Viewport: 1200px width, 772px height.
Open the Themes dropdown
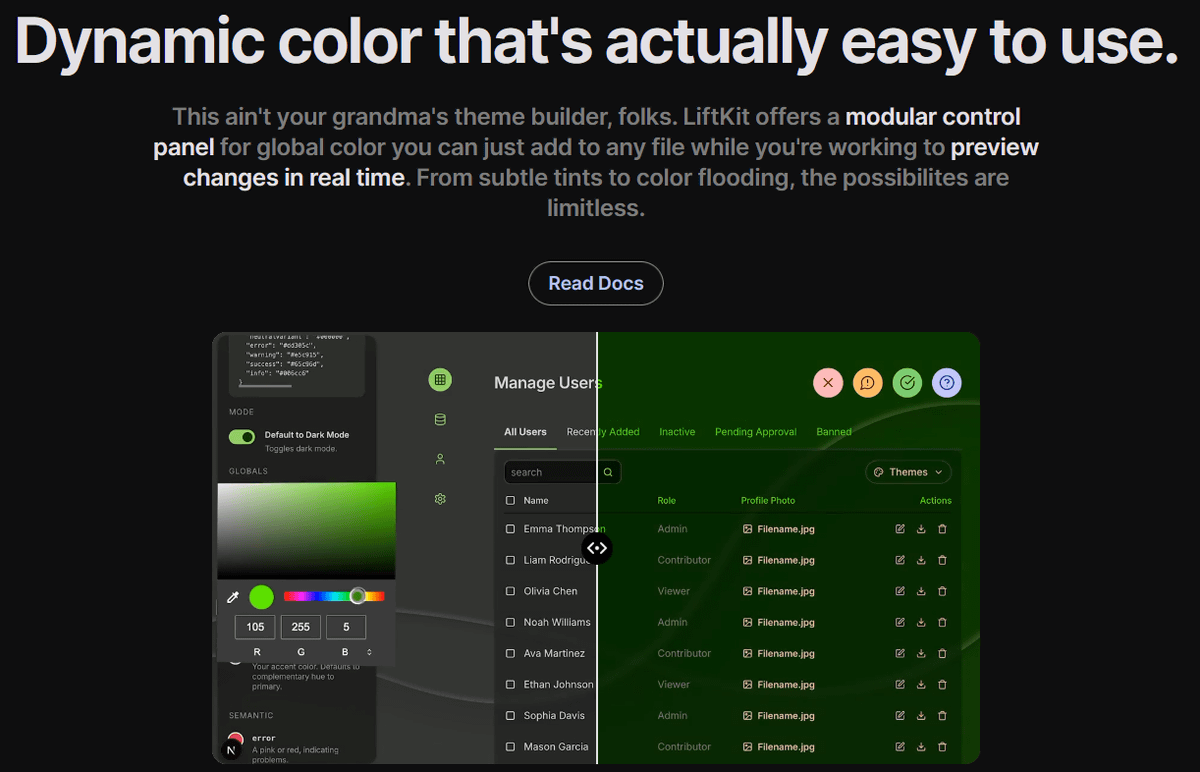pyautogui.click(x=908, y=472)
